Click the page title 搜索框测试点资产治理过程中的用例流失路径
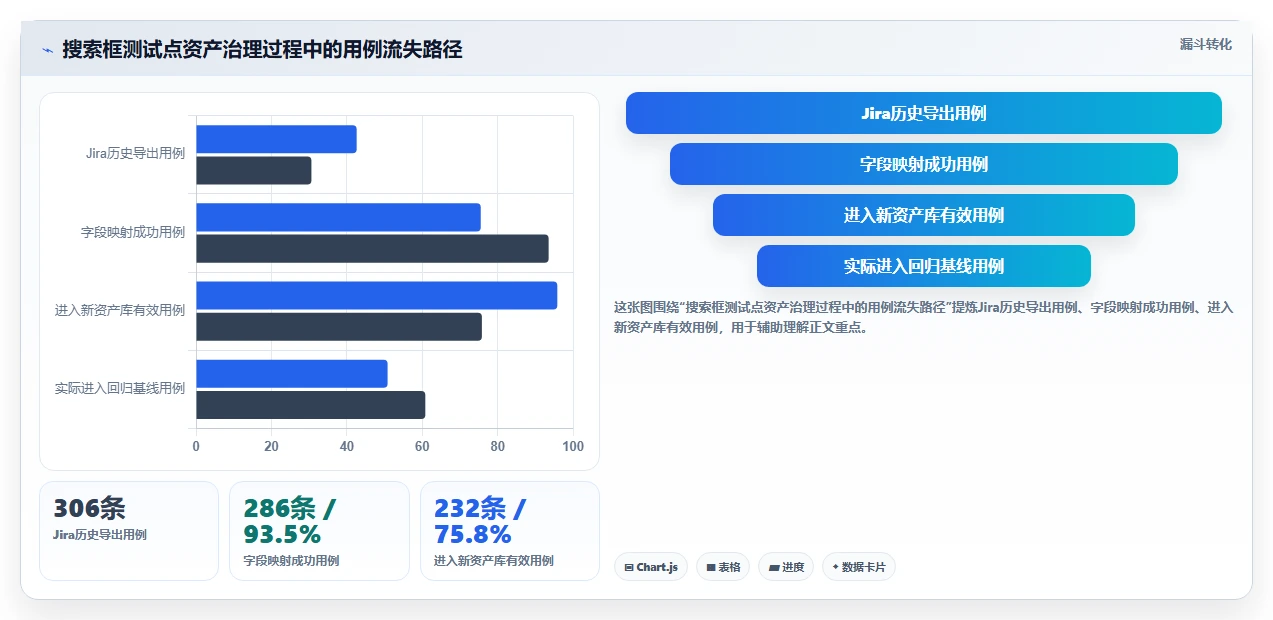 [262, 50]
